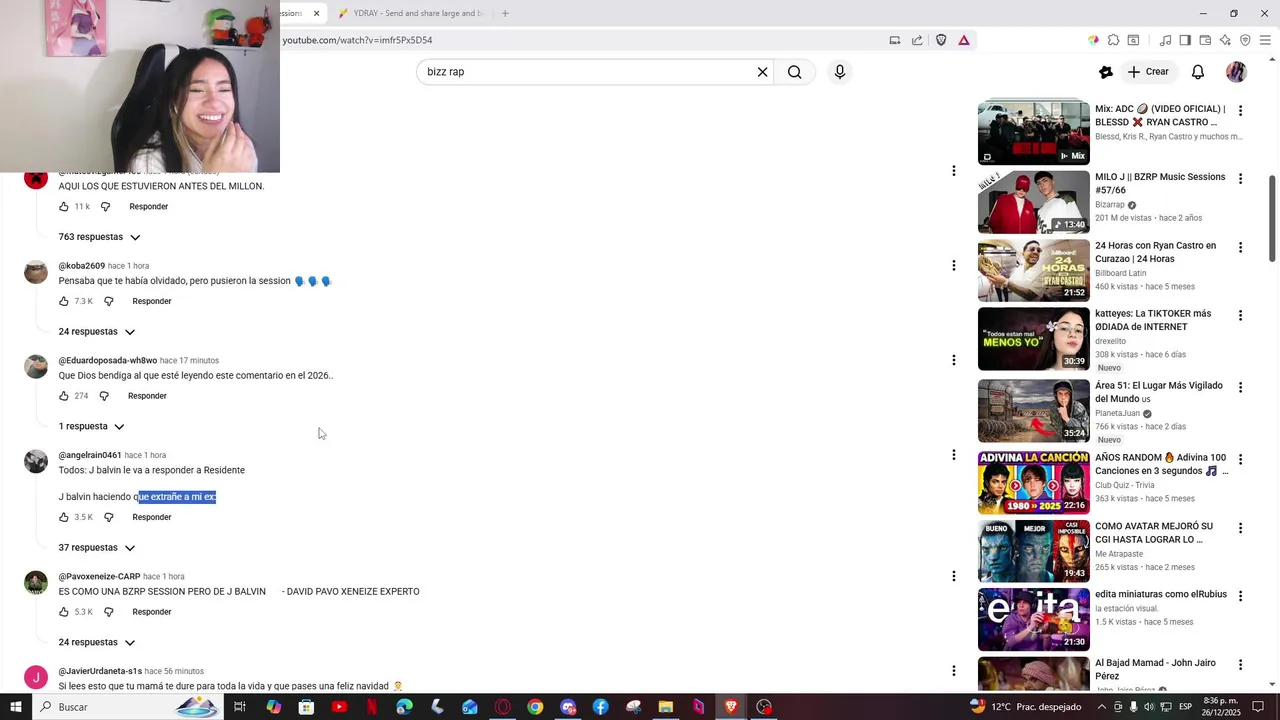
Task: Open File Explorer from the taskbar
Action: (666, 707)
